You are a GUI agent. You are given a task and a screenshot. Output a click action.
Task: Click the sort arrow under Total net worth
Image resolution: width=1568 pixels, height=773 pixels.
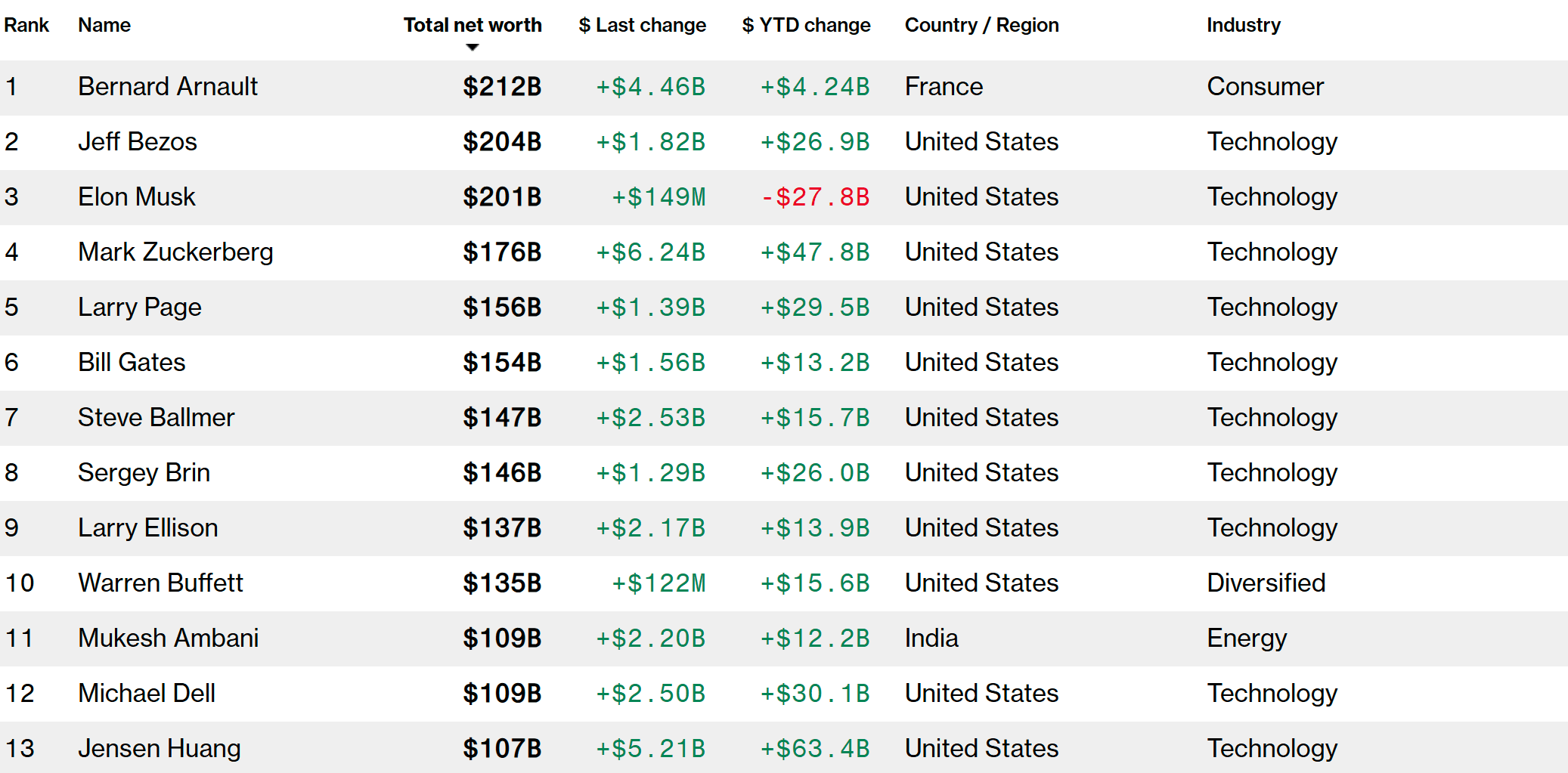[x=473, y=48]
